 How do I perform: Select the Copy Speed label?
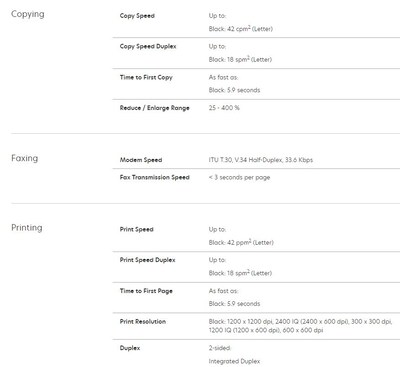click(137, 16)
